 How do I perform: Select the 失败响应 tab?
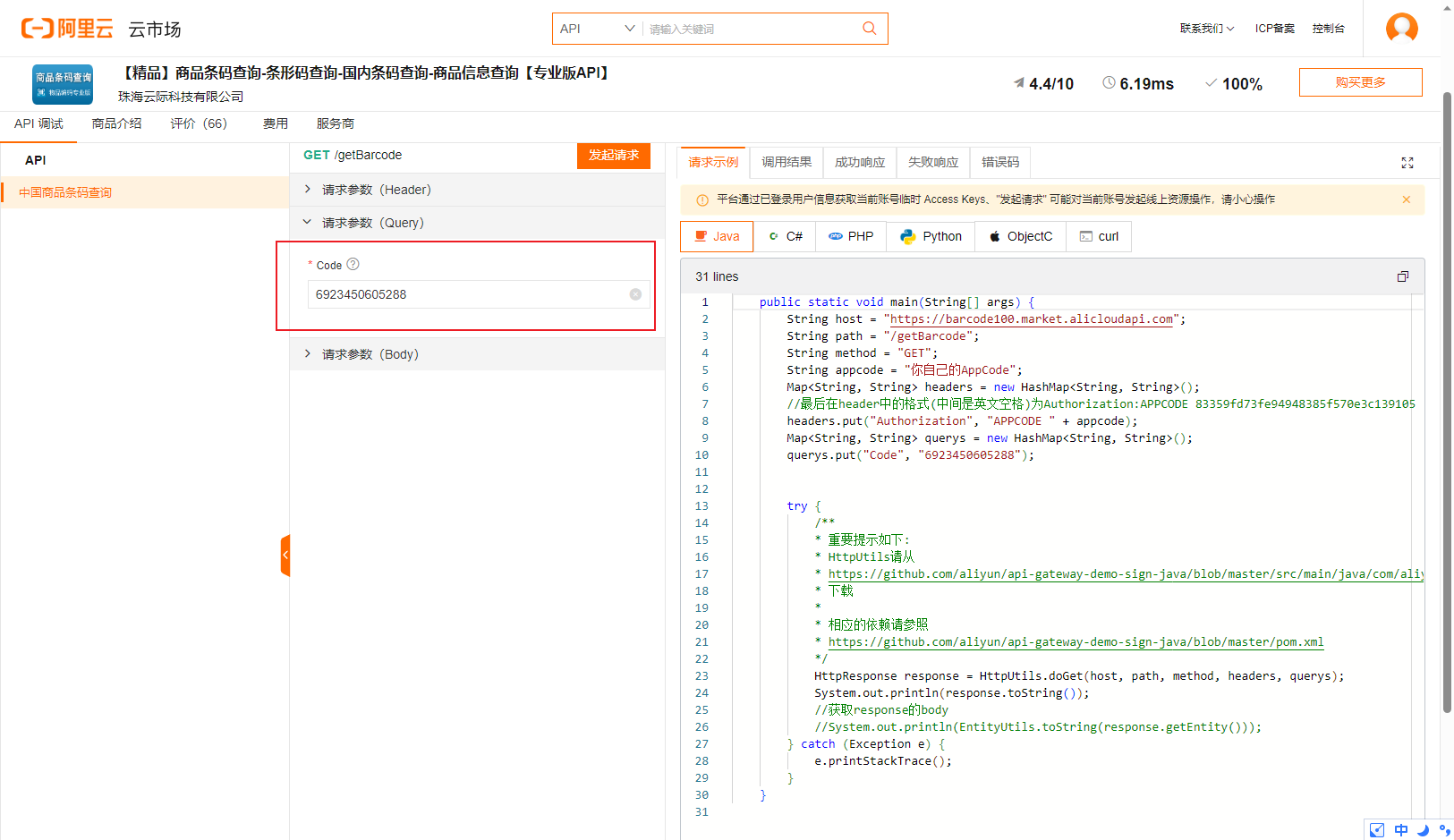coord(933,162)
